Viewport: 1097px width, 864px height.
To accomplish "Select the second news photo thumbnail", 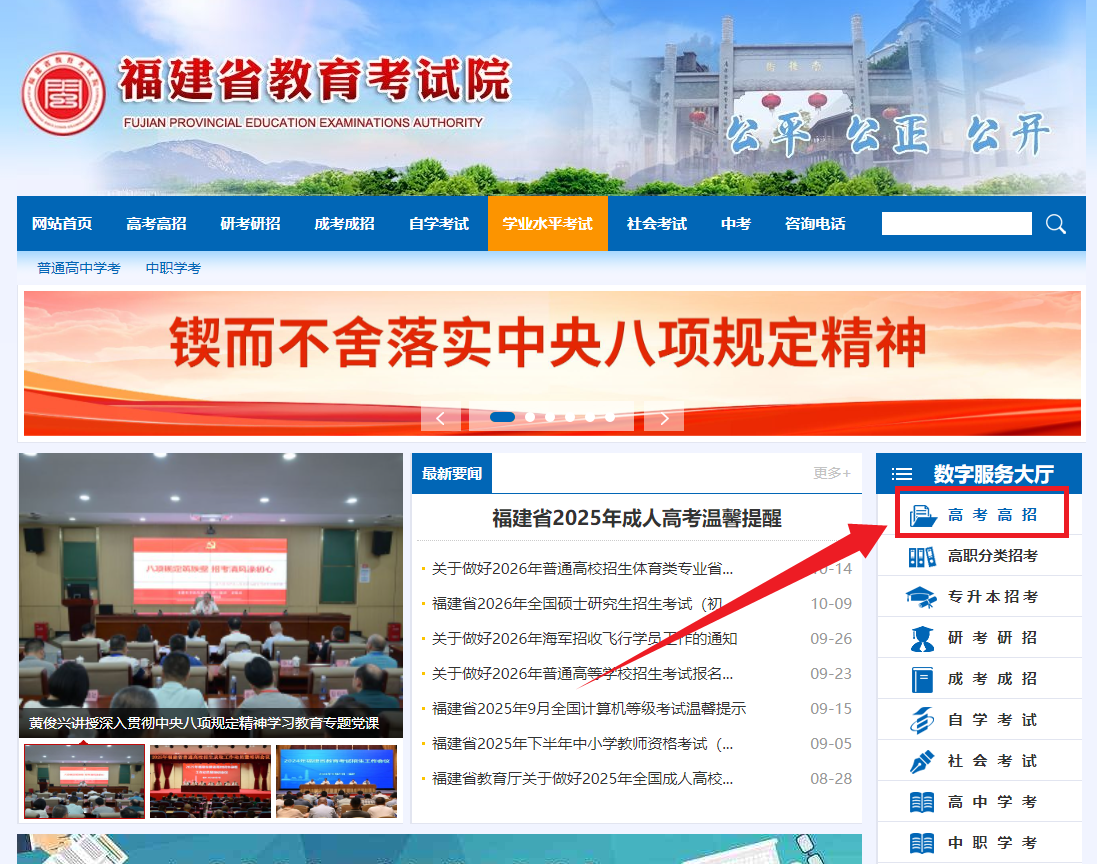I will click(x=210, y=781).
